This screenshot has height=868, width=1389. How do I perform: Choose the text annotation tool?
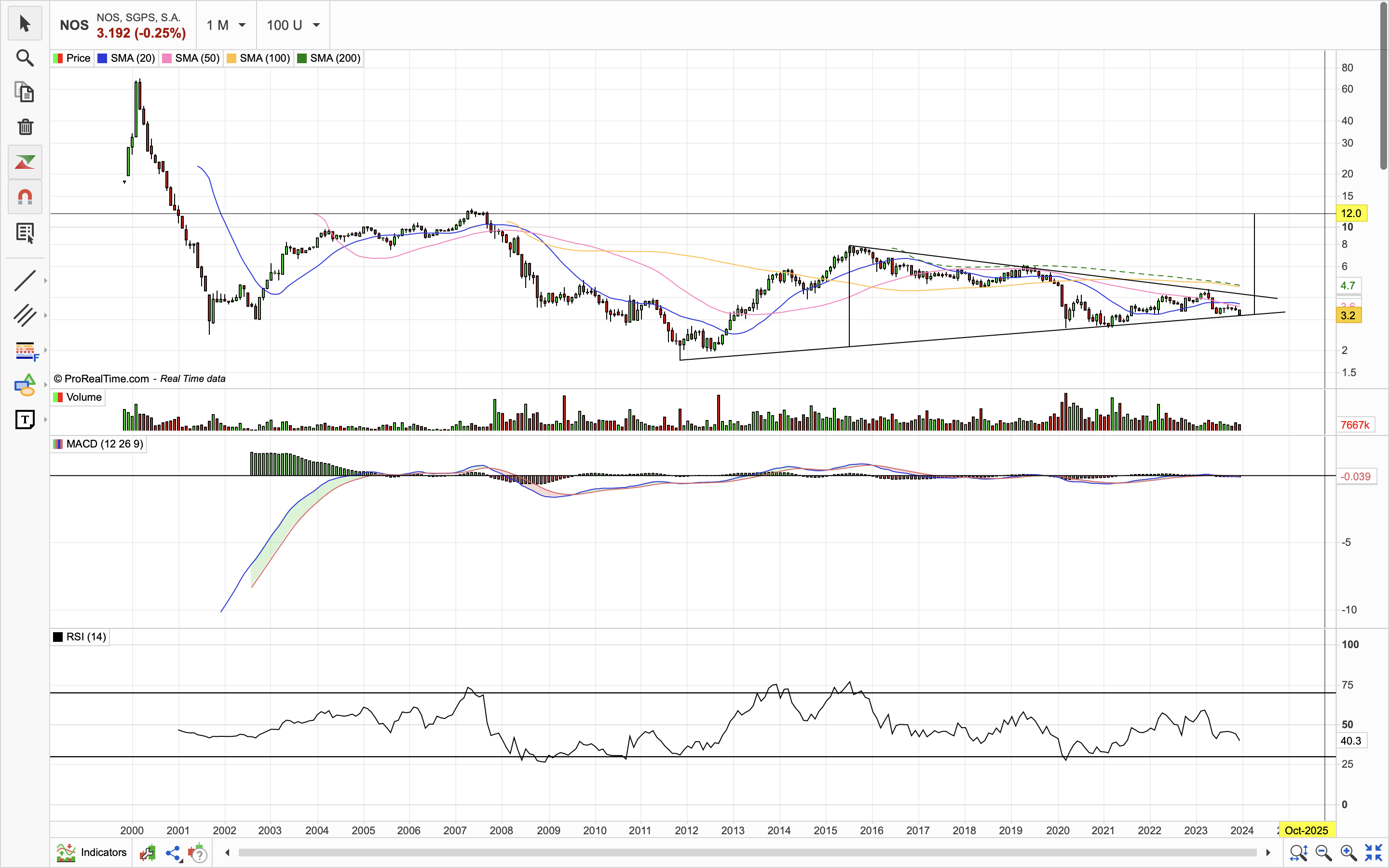pos(25,420)
